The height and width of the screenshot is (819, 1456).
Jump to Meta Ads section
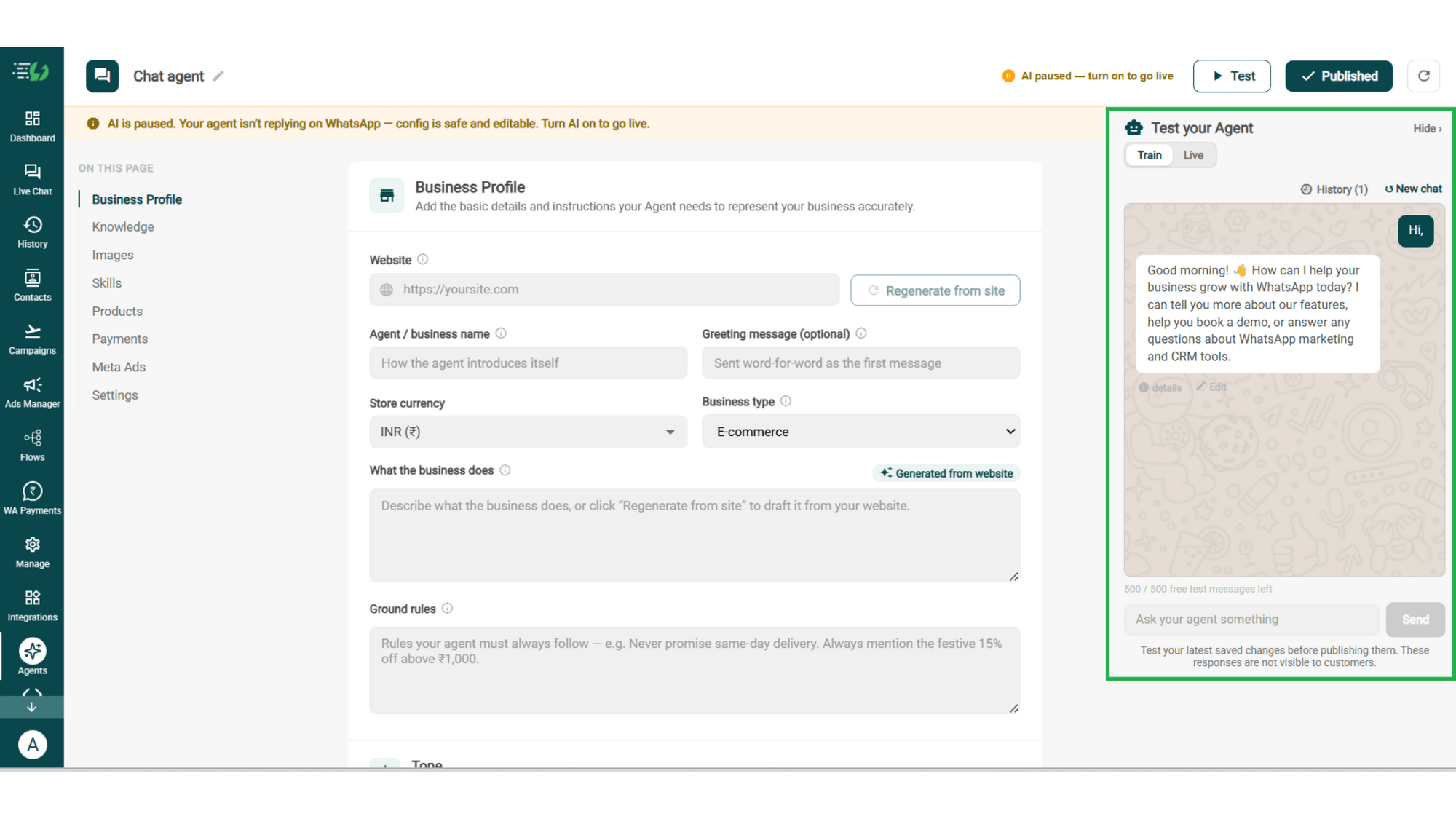pyautogui.click(x=119, y=367)
